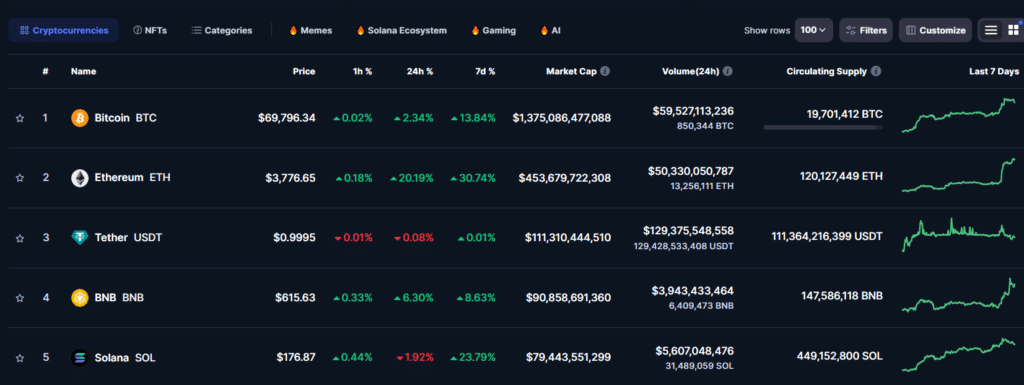This screenshot has height=385, width=1024.
Task: Sort by 7d % column
Action: (484, 71)
